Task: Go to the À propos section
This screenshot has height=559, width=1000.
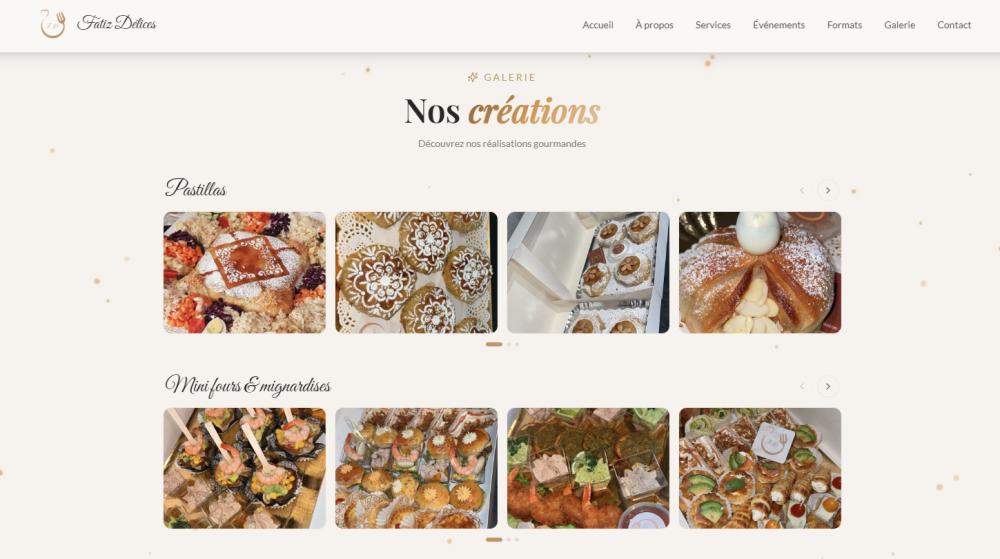Action: pyautogui.click(x=654, y=25)
